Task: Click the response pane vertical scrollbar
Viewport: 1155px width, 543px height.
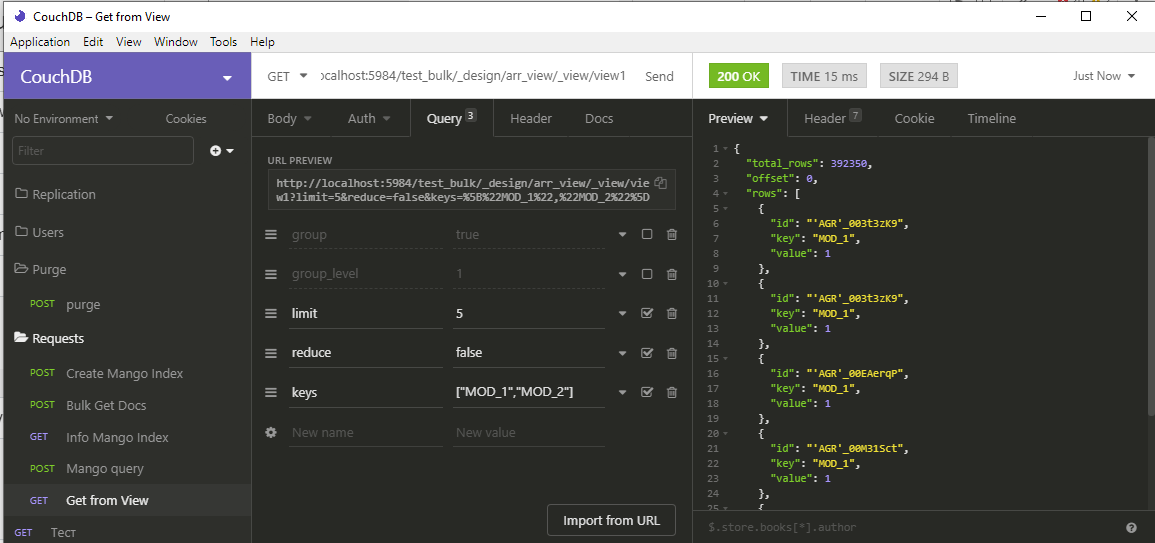Action: point(1151,280)
